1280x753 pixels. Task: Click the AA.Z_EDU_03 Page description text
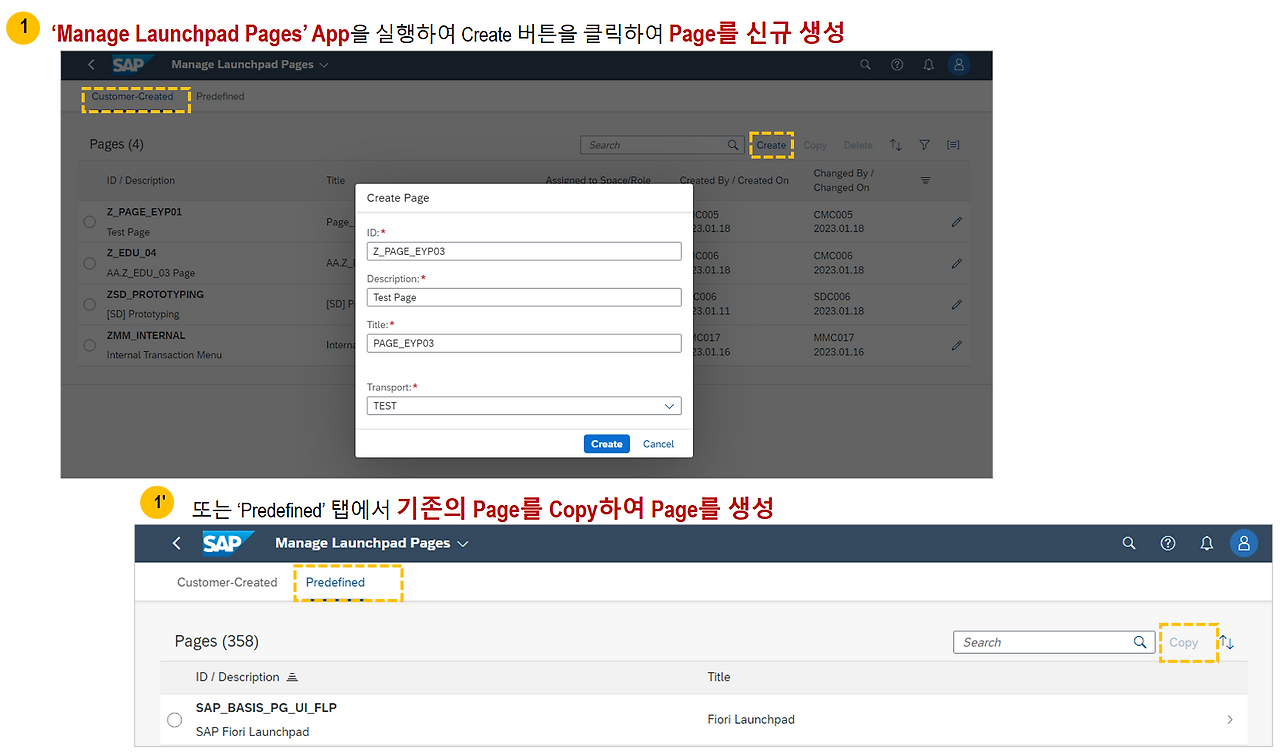[151, 273]
